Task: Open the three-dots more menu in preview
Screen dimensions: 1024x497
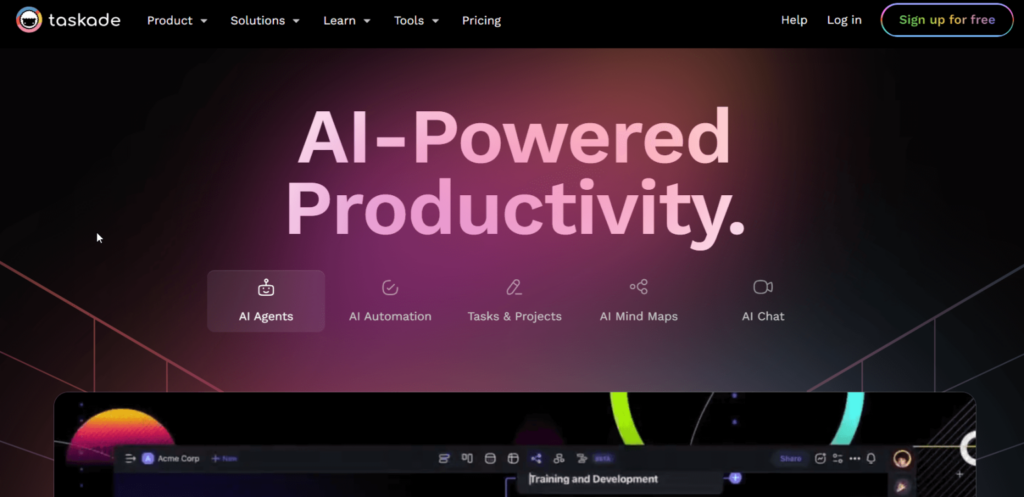Action: click(854, 459)
